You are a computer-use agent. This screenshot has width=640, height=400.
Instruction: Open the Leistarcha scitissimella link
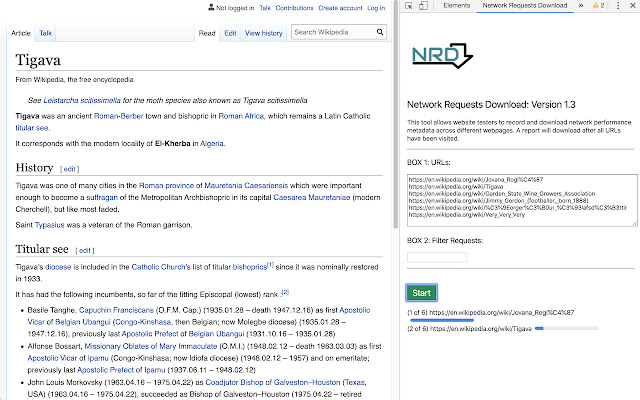click(82, 100)
